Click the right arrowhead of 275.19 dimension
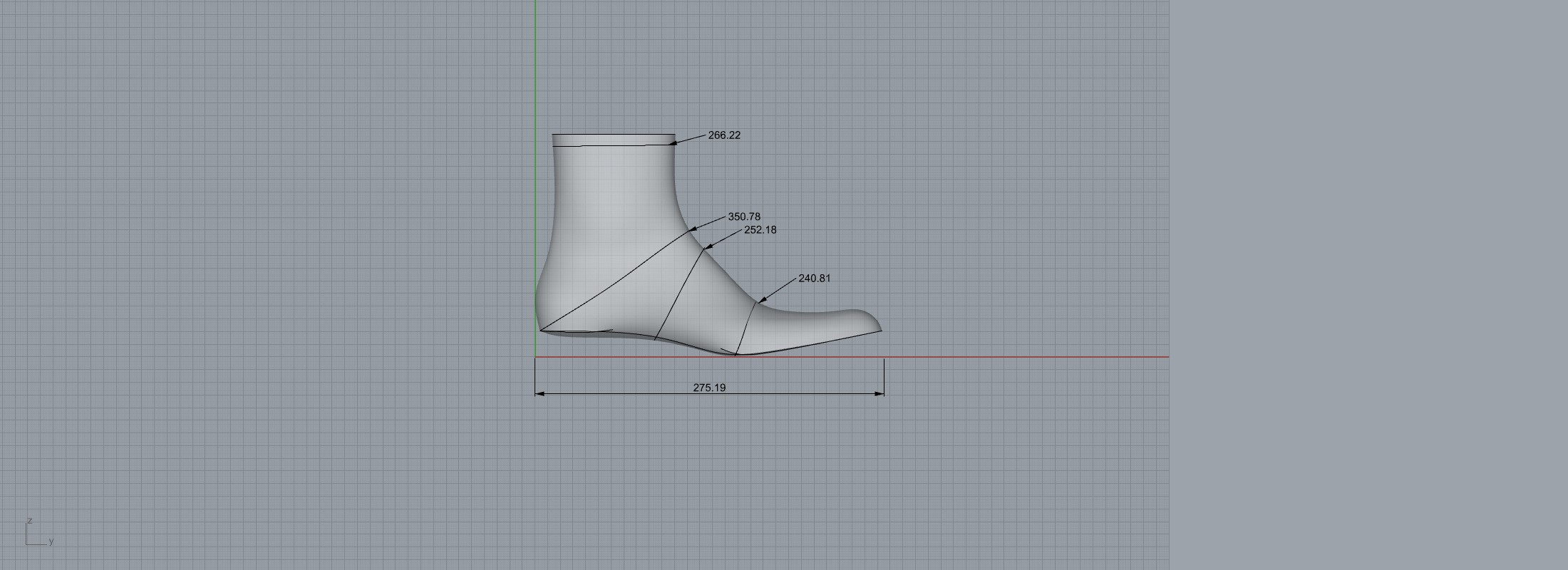 pyautogui.click(x=880, y=393)
